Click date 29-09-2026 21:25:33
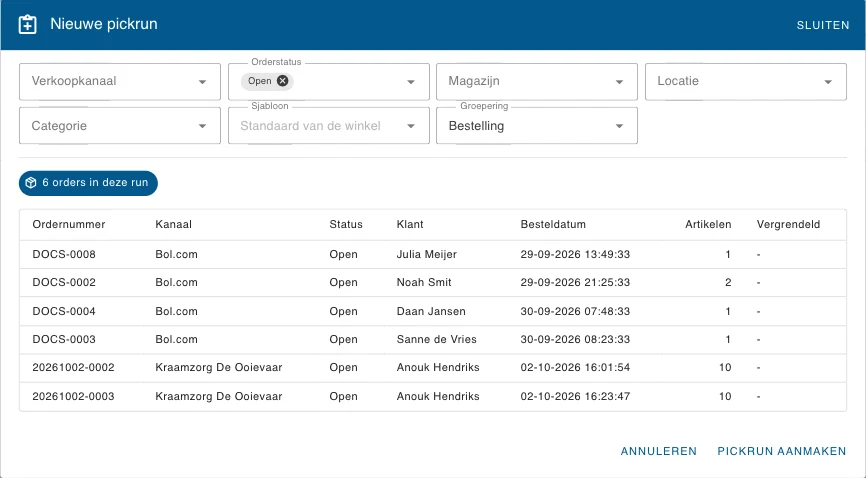 click(575, 282)
